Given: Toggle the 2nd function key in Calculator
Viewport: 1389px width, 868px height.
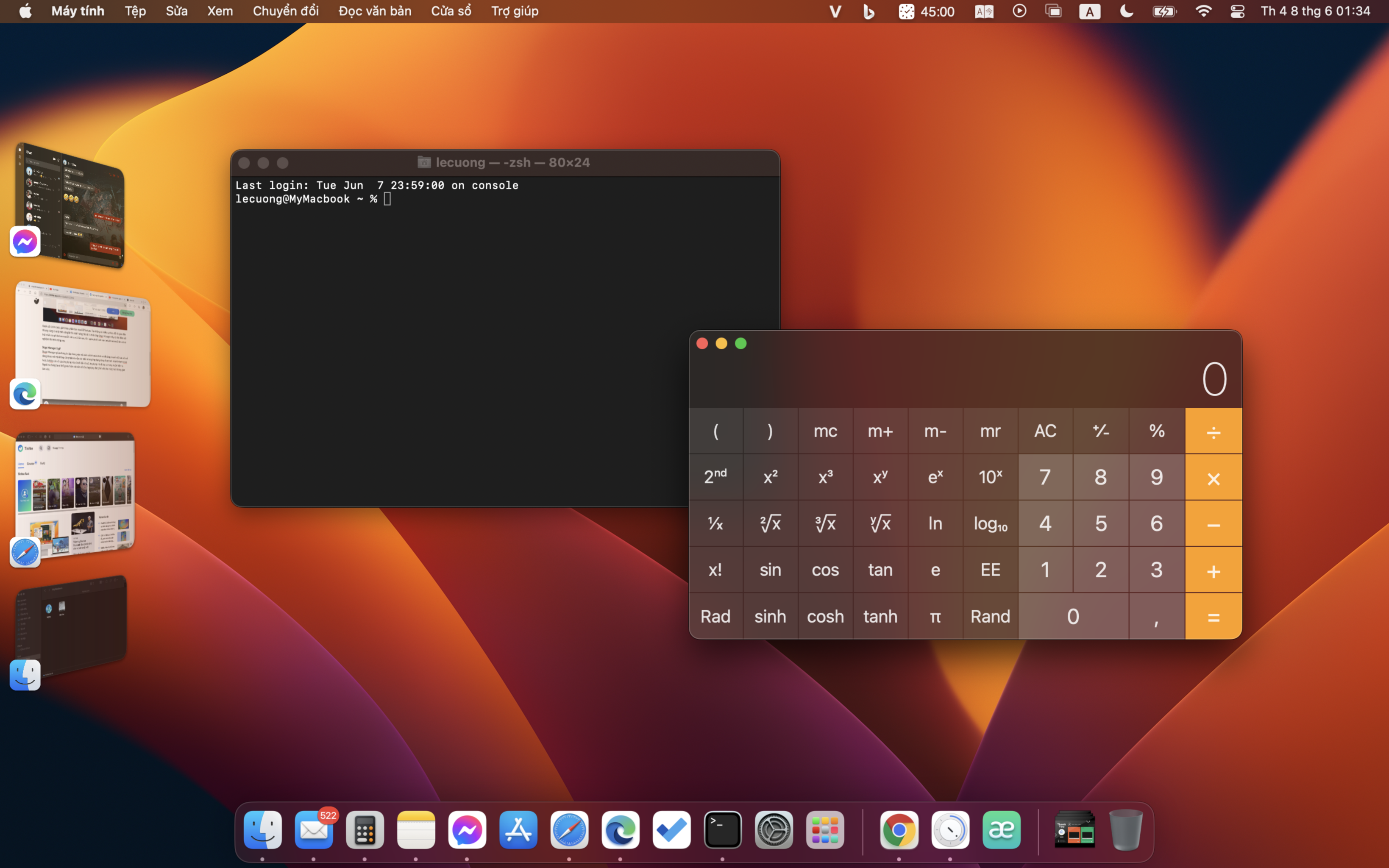Looking at the screenshot, I should (x=715, y=476).
